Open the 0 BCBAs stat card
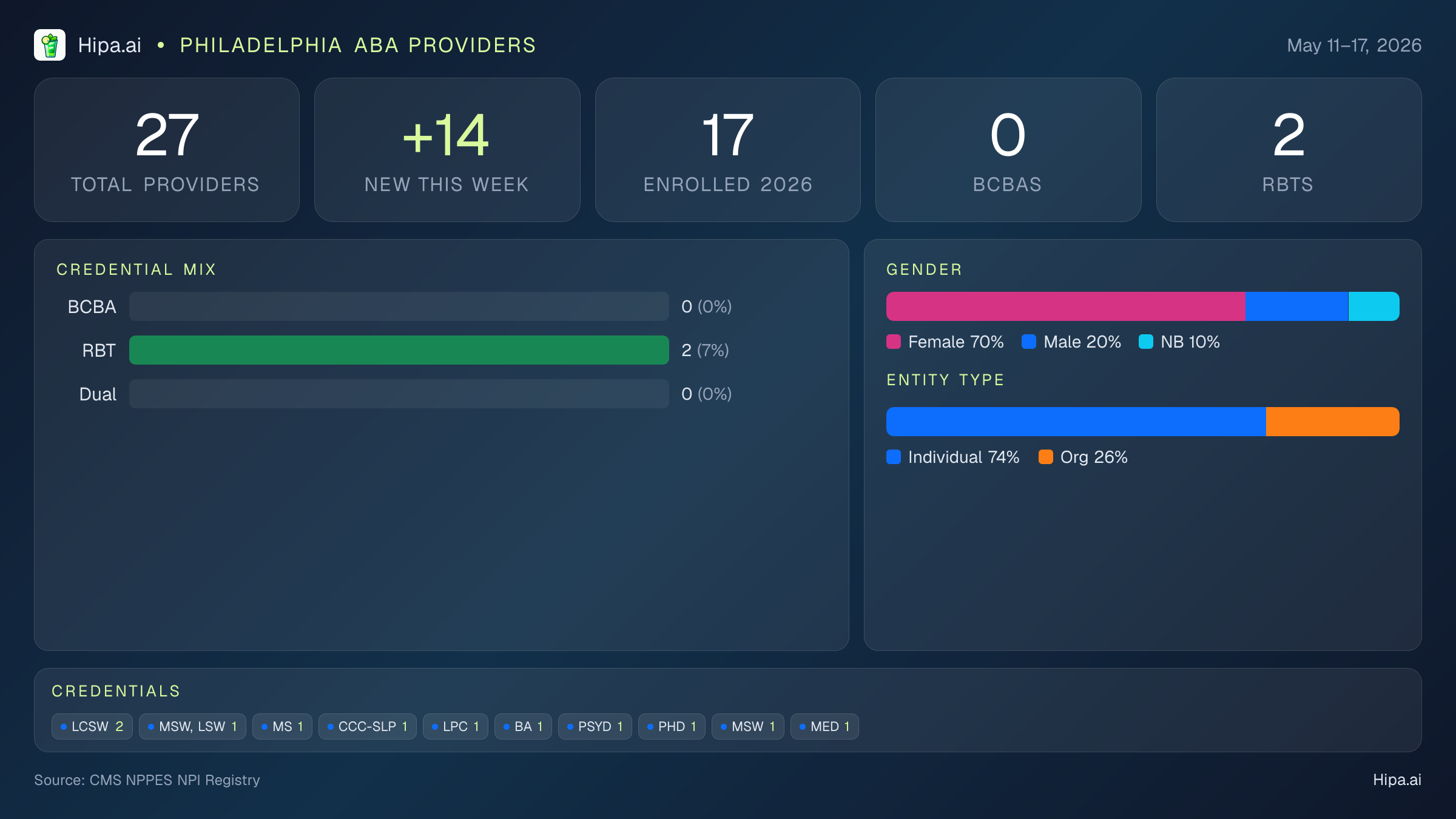Screen dimensions: 1456x819 click(1008, 150)
